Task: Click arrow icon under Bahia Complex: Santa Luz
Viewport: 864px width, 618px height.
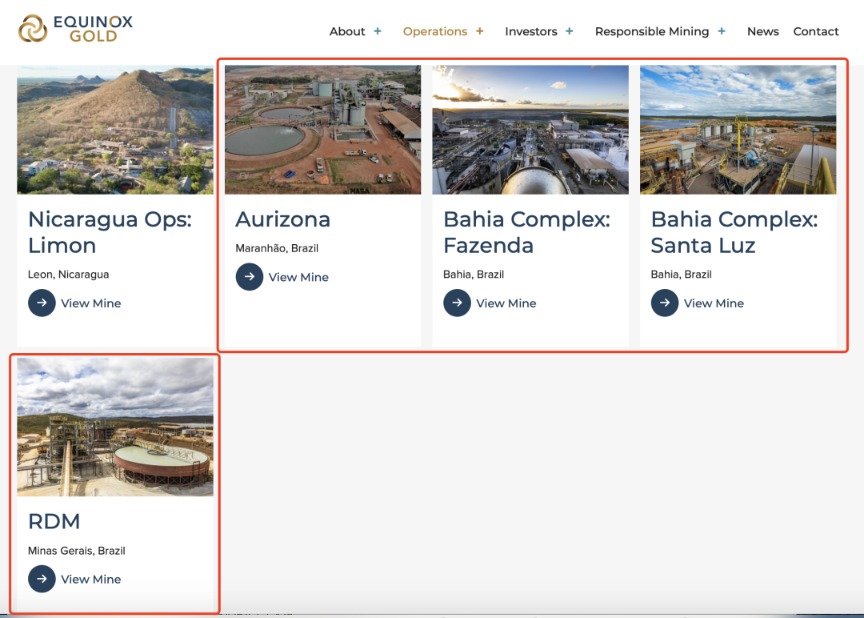Action: [x=665, y=303]
